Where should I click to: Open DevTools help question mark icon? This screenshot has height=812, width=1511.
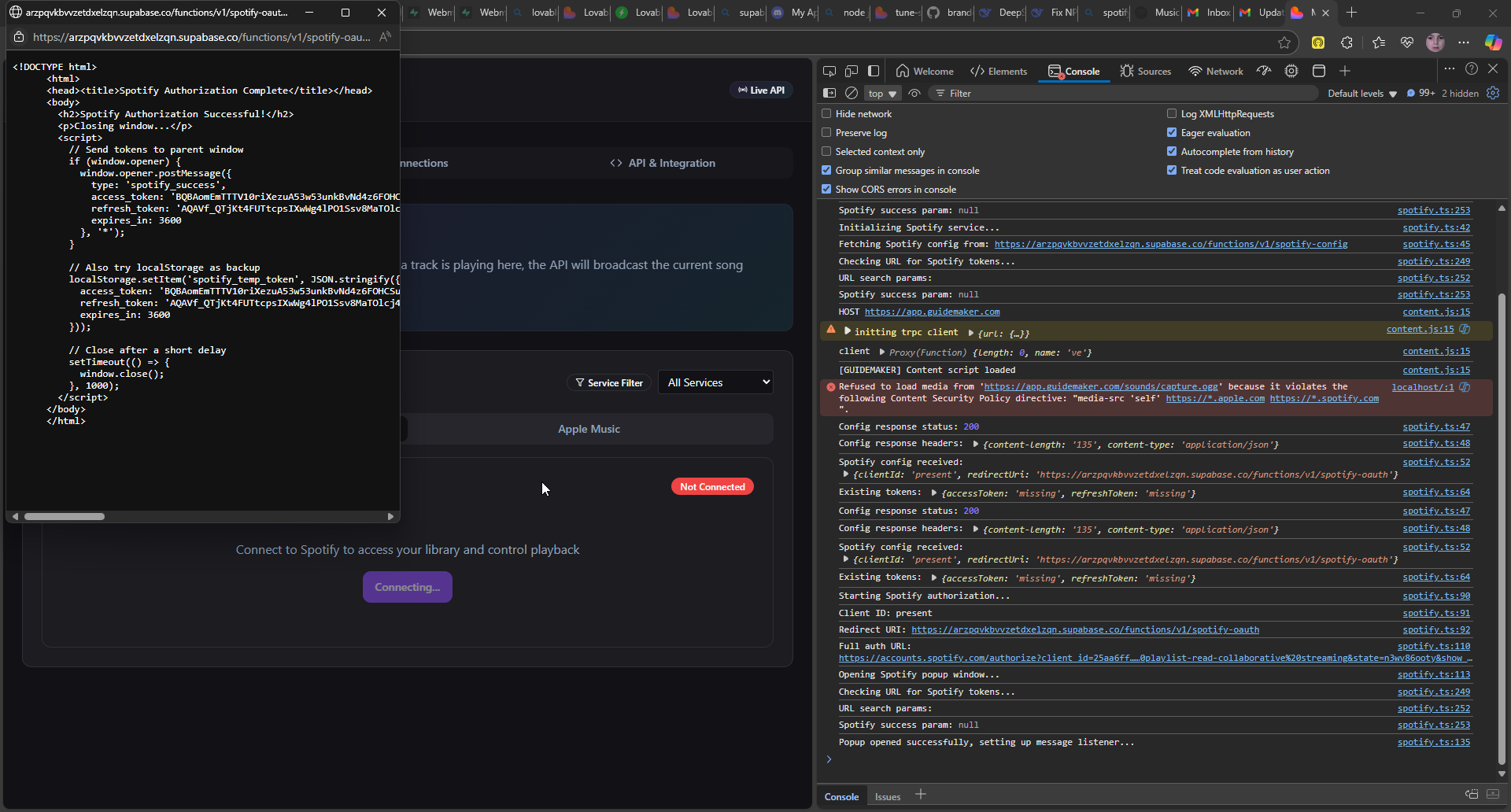point(1472,68)
